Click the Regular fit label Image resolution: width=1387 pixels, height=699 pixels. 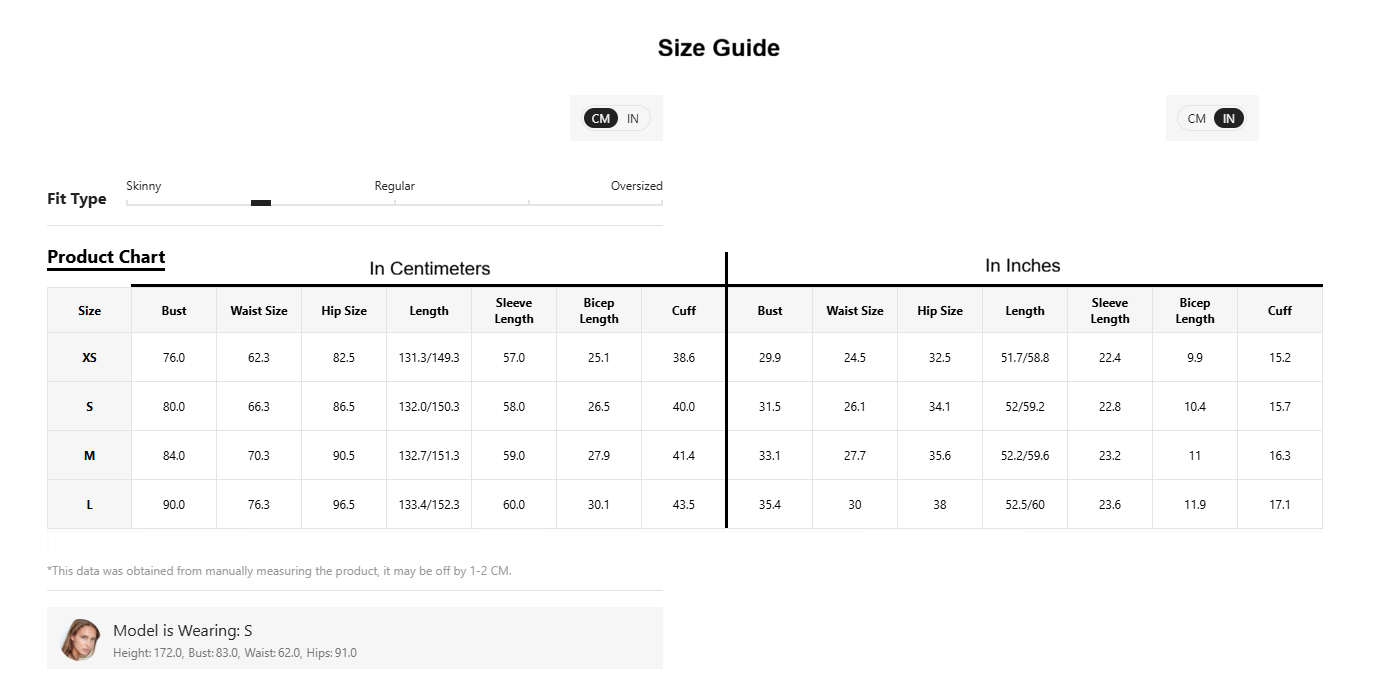[395, 186]
